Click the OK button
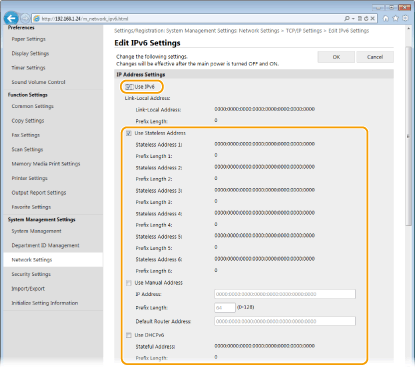The height and width of the screenshot is (368, 415). click(336, 57)
